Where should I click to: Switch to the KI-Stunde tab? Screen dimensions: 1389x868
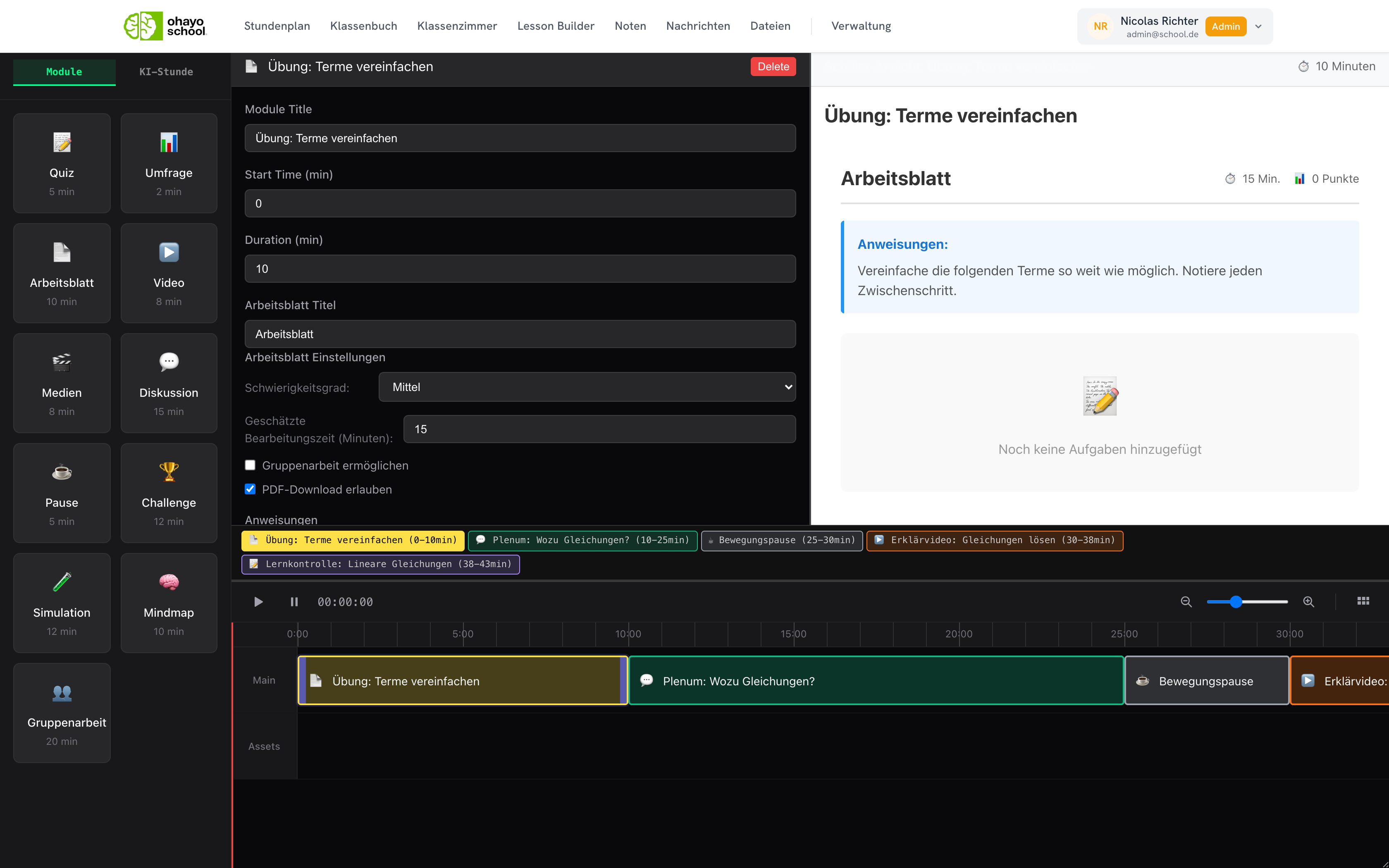(x=167, y=72)
